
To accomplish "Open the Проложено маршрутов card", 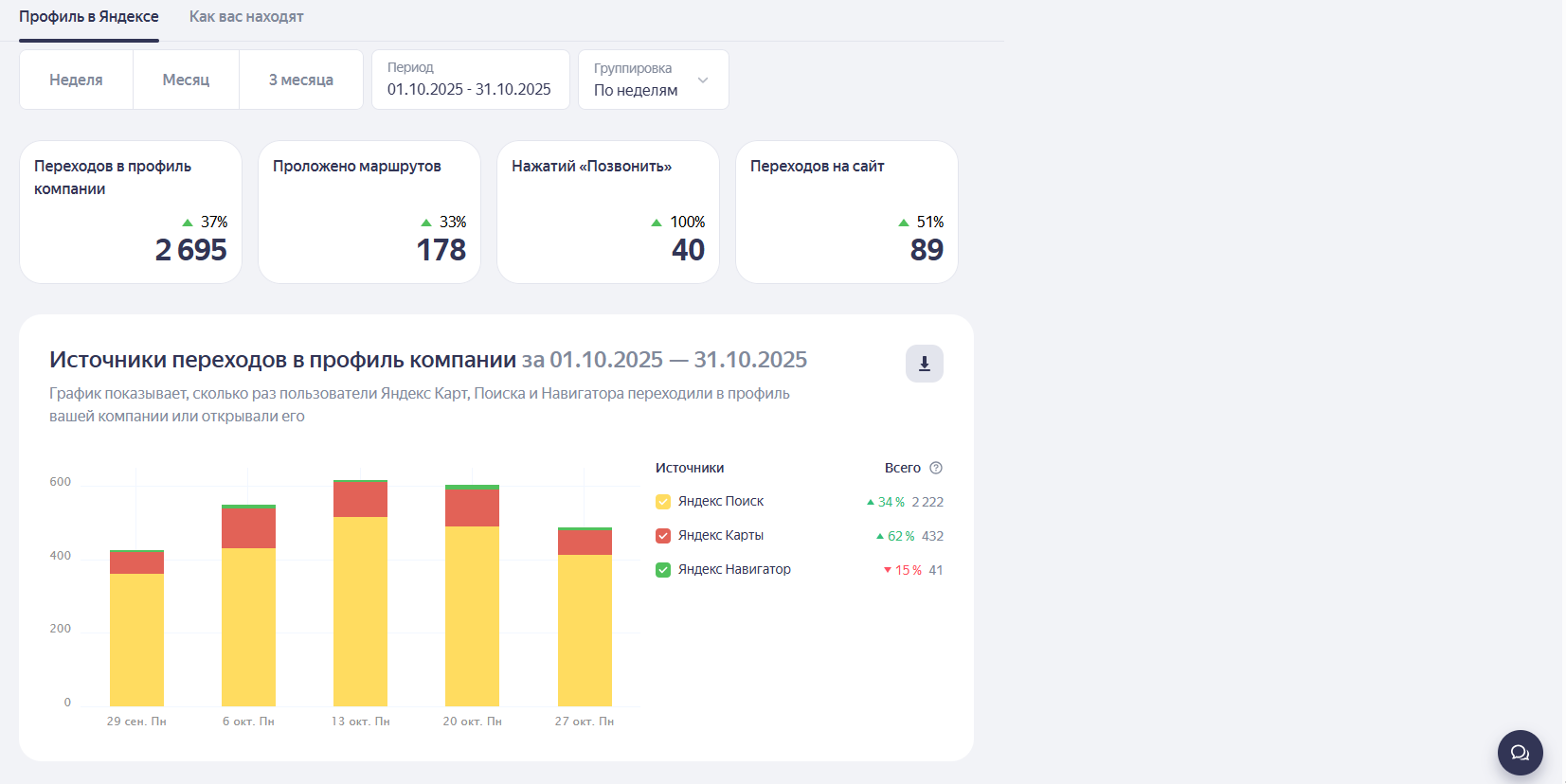I will click(x=369, y=212).
